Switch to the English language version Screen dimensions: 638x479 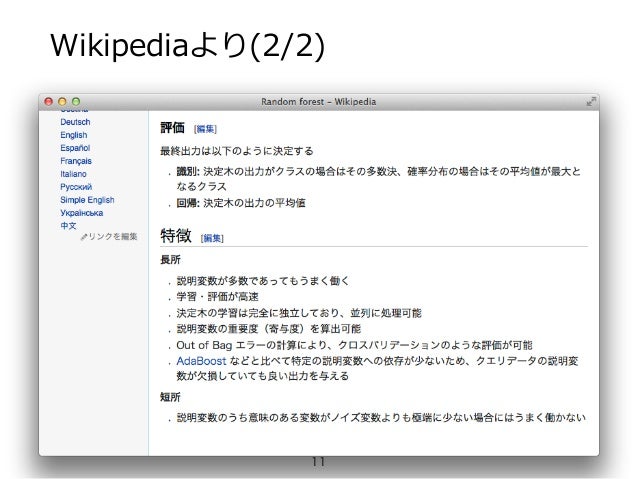click(74, 135)
